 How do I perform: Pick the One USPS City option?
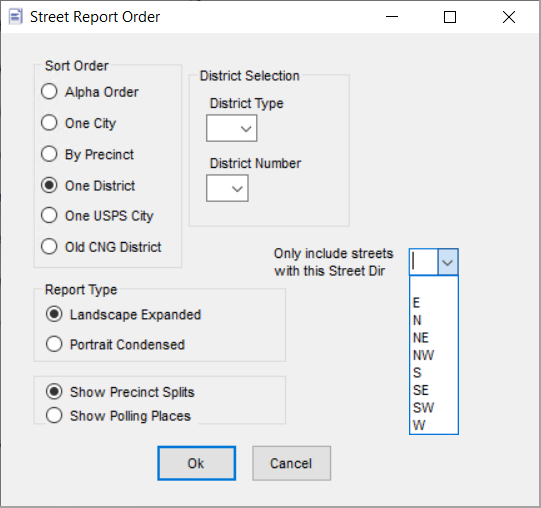pos(49,215)
